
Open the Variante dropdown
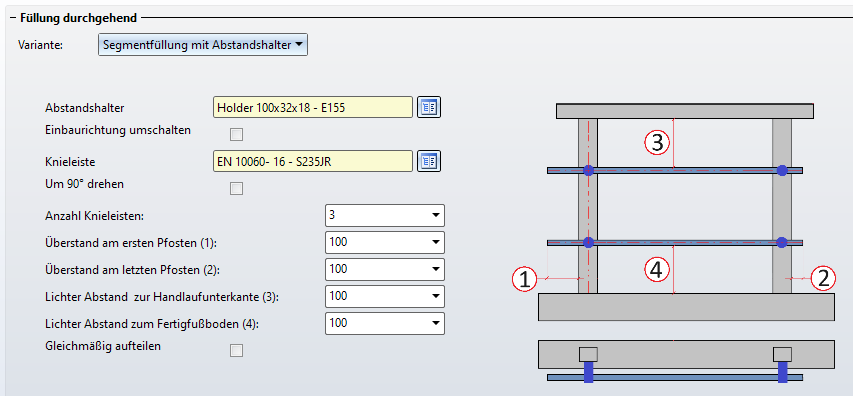pos(203,45)
